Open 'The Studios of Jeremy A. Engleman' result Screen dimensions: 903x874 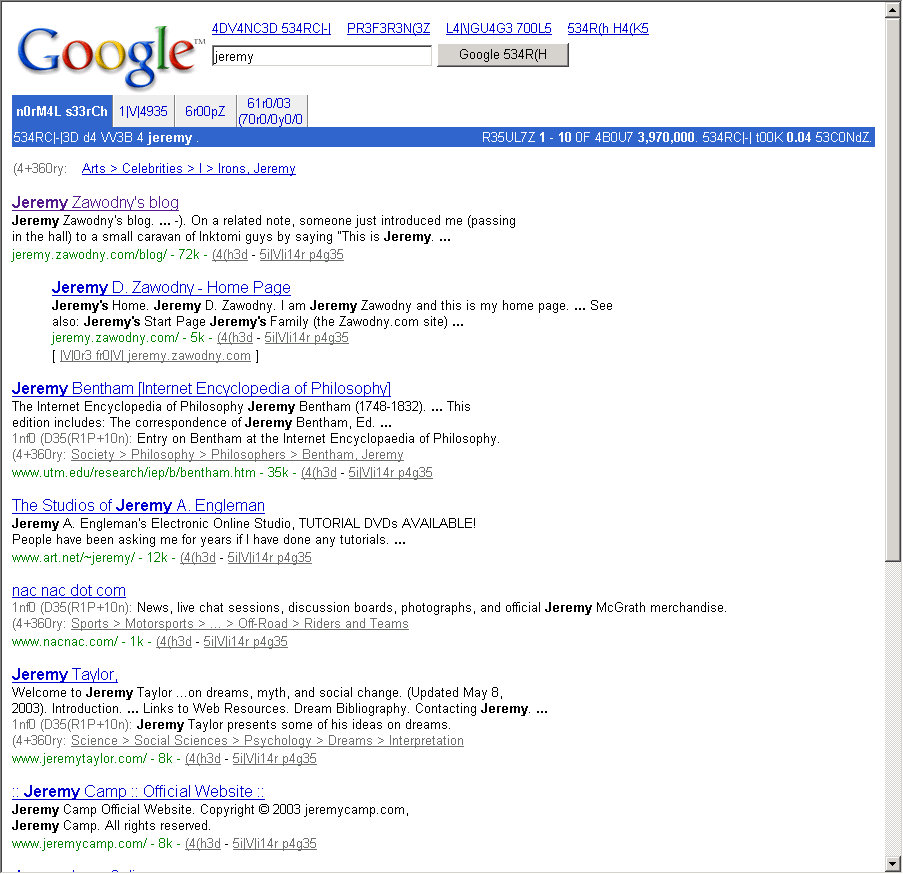pos(138,506)
